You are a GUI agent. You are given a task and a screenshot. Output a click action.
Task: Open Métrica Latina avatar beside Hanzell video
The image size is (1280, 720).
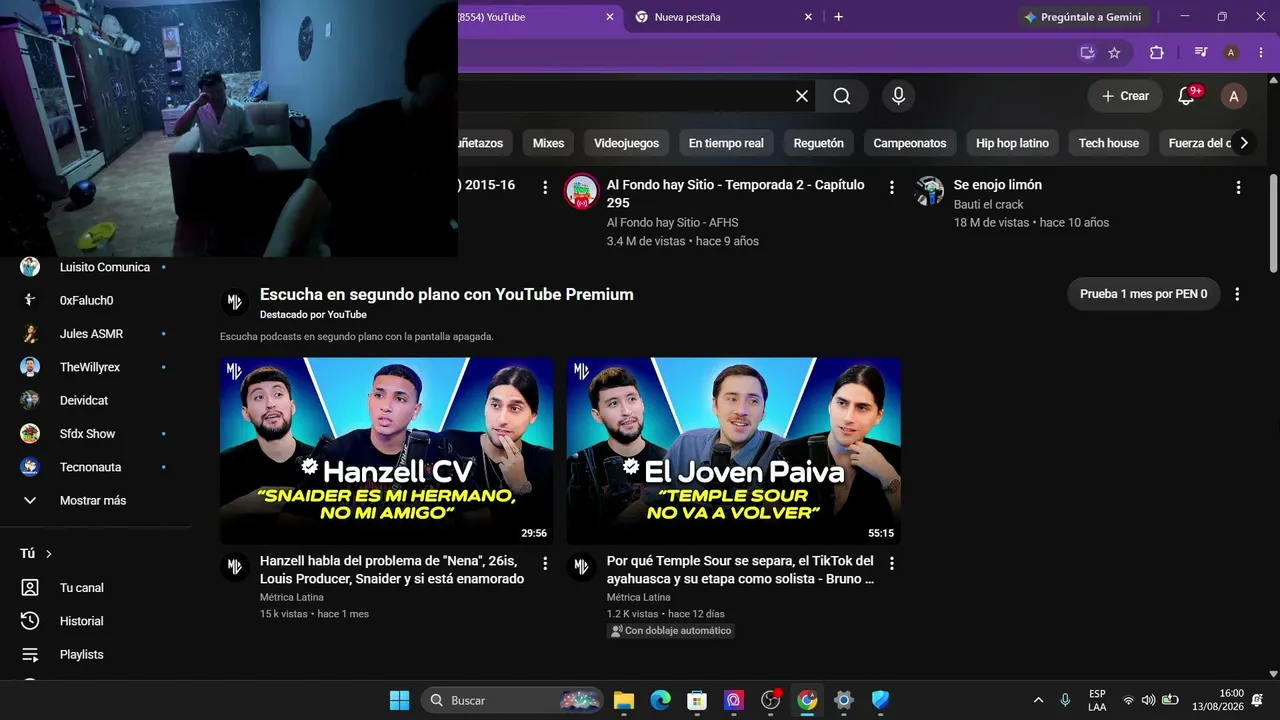234,567
